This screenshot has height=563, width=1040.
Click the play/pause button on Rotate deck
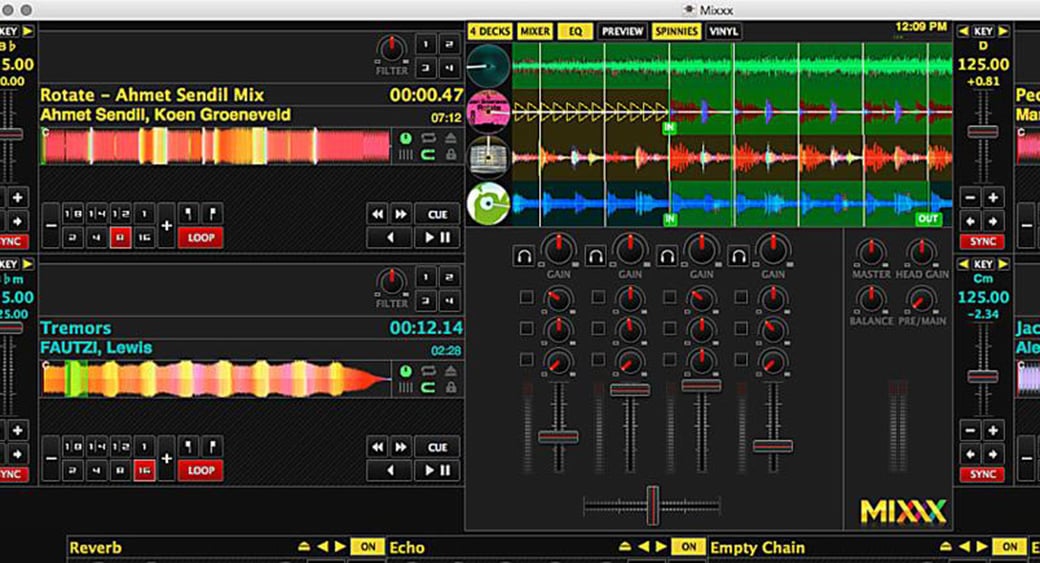[x=437, y=238]
